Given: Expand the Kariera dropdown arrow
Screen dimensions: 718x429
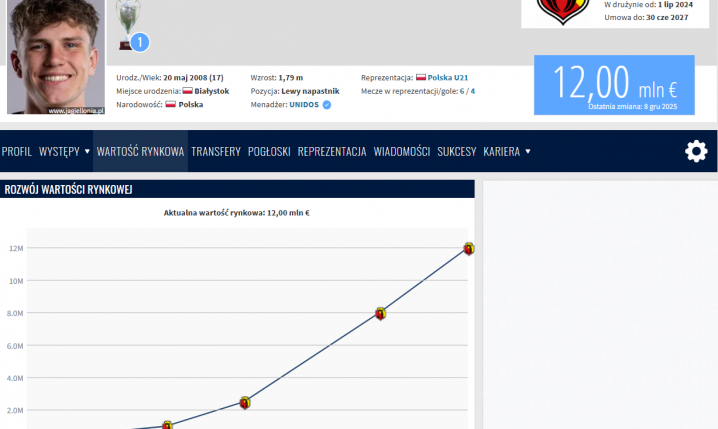Looking at the screenshot, I should (528, 152).
